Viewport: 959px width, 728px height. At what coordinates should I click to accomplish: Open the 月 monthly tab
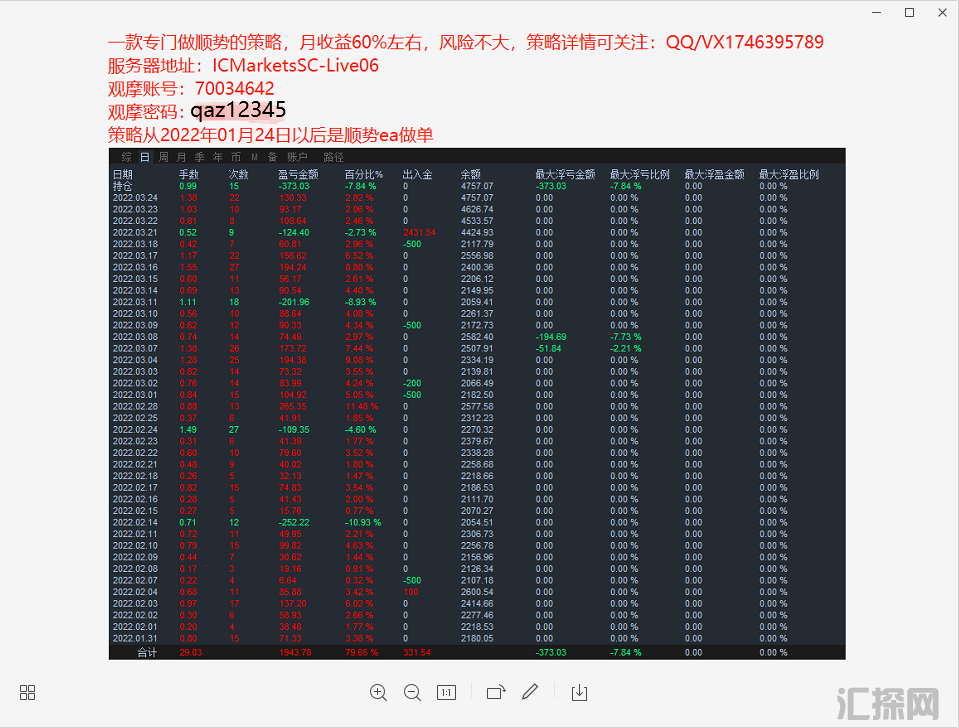(181, 157)
